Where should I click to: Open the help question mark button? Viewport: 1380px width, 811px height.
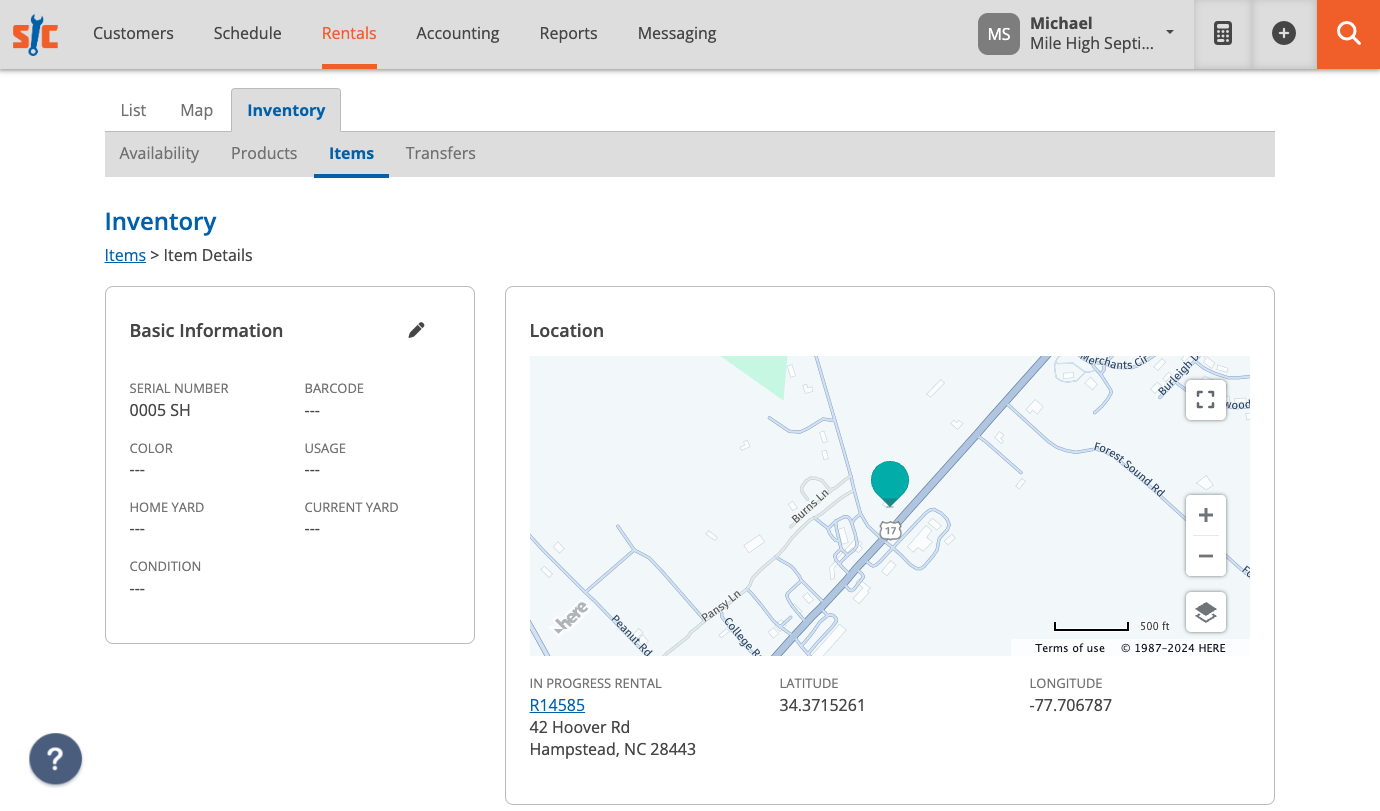click(55, 759)
